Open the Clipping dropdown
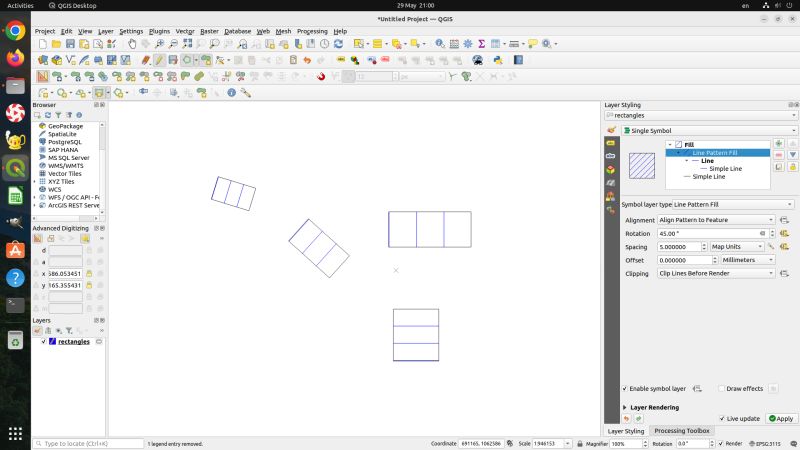Screen dimensions: 800x450 716,273
